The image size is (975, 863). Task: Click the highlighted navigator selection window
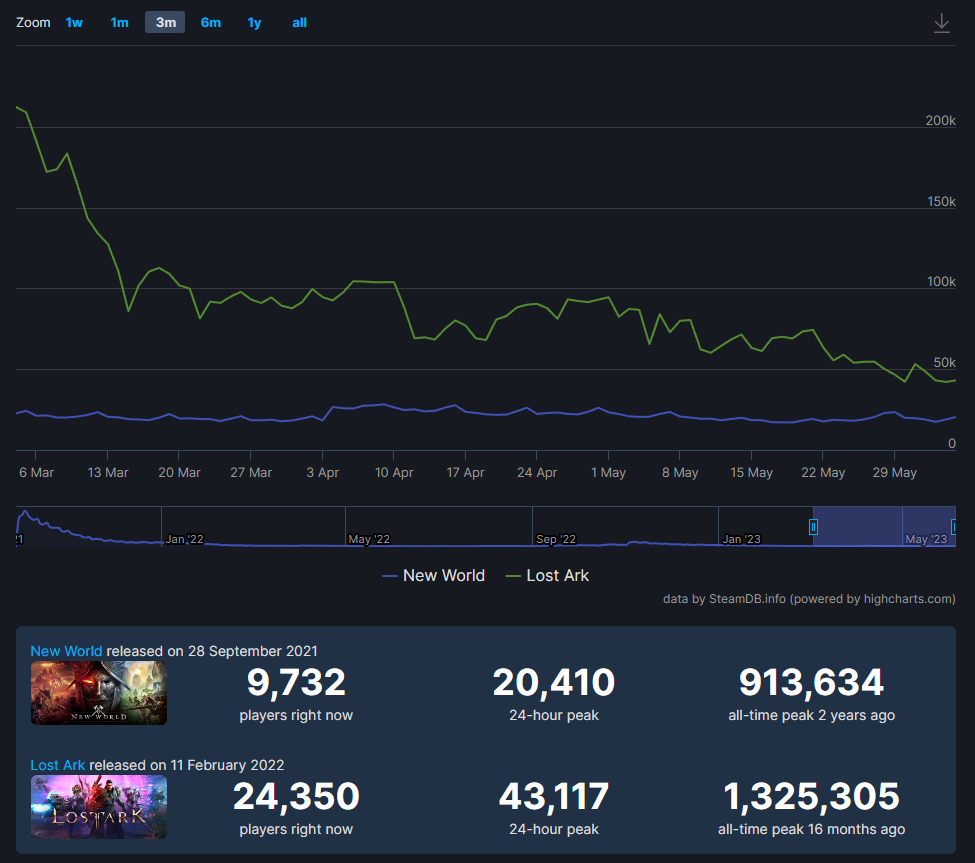pos(884,526)
